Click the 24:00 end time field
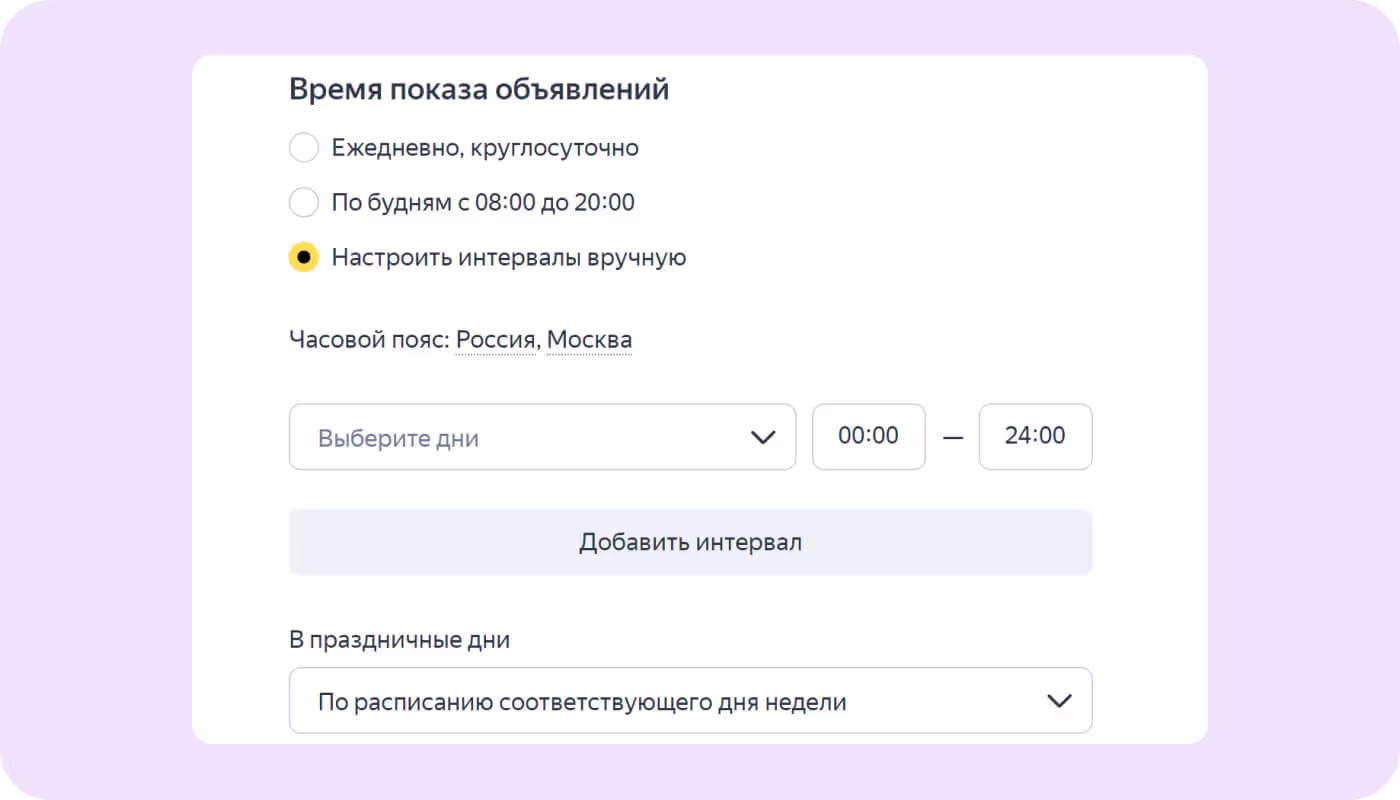The height and width of the screenshot is (800, 1400). pos(1035,437)
